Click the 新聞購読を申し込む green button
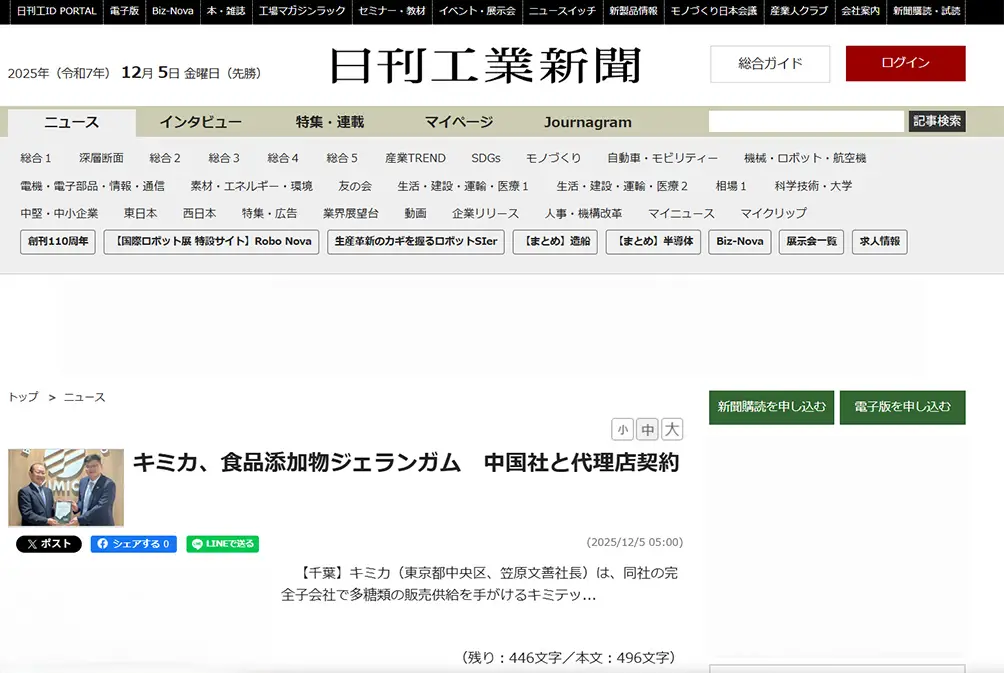 (x=770, y=408)
